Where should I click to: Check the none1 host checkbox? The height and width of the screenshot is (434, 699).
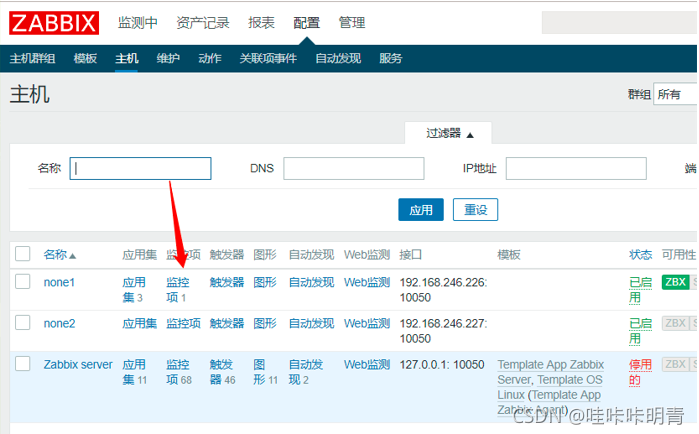(x=23, y=282)
